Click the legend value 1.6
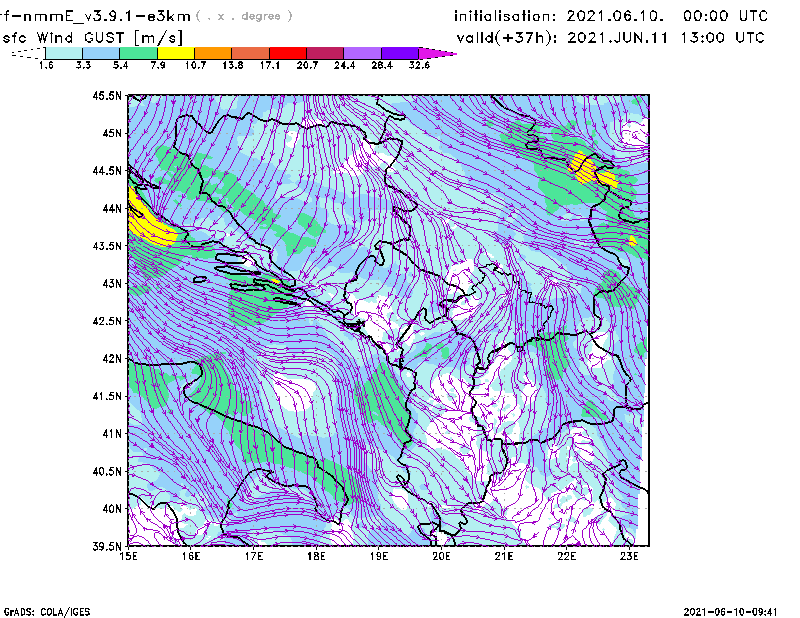The height and width of the screenshot is (618, 800). coord(46,65)
